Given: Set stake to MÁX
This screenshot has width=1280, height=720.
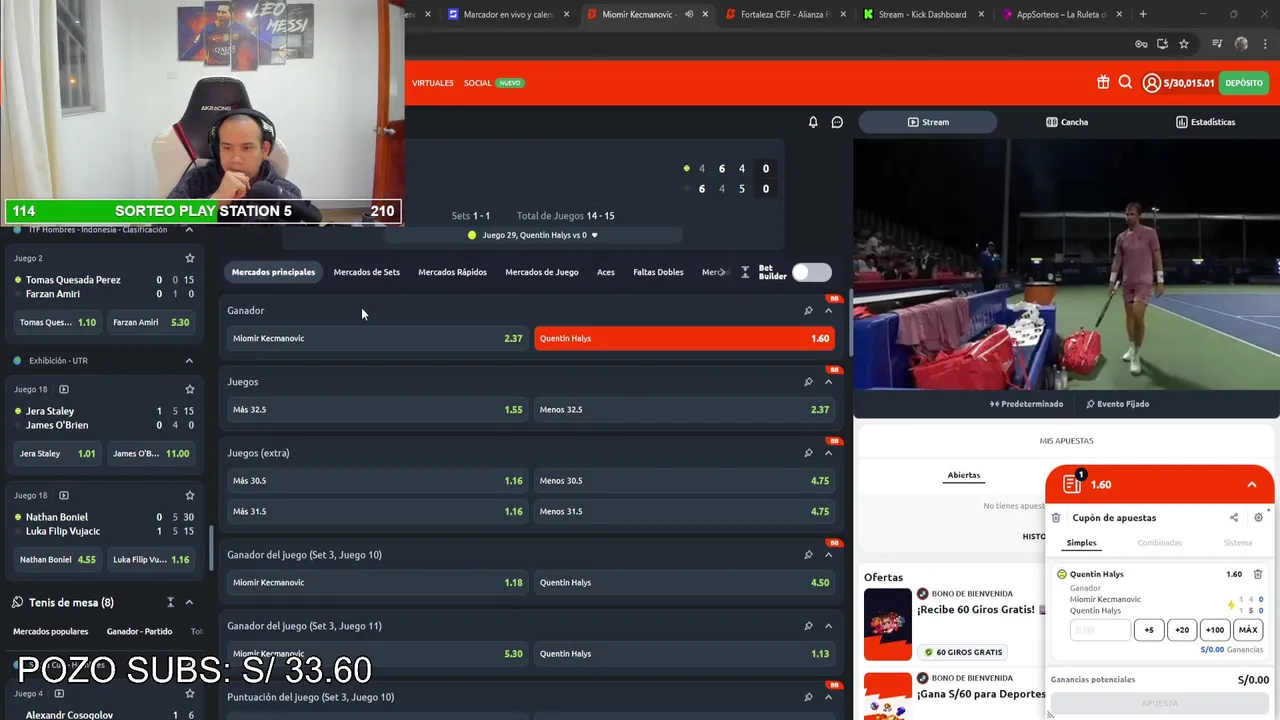Looking at the screenshot, I should 1248,630.
